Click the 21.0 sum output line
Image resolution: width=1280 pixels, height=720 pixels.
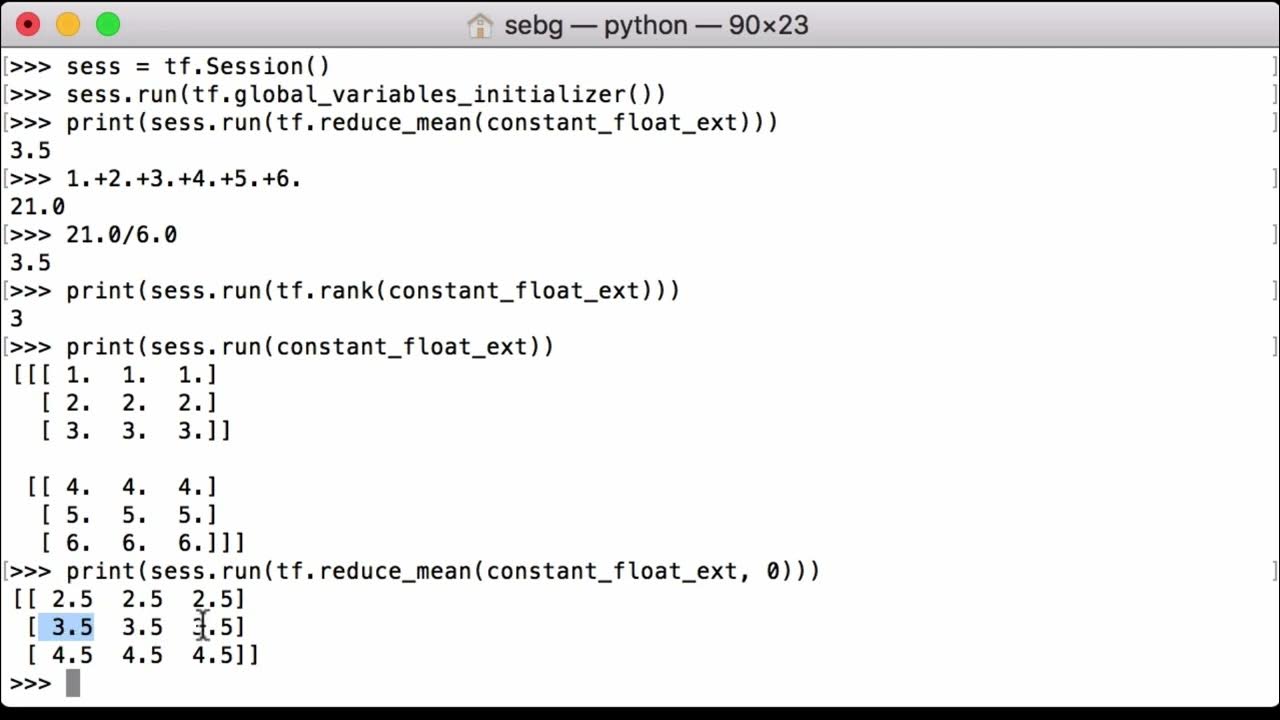point(37,207)
